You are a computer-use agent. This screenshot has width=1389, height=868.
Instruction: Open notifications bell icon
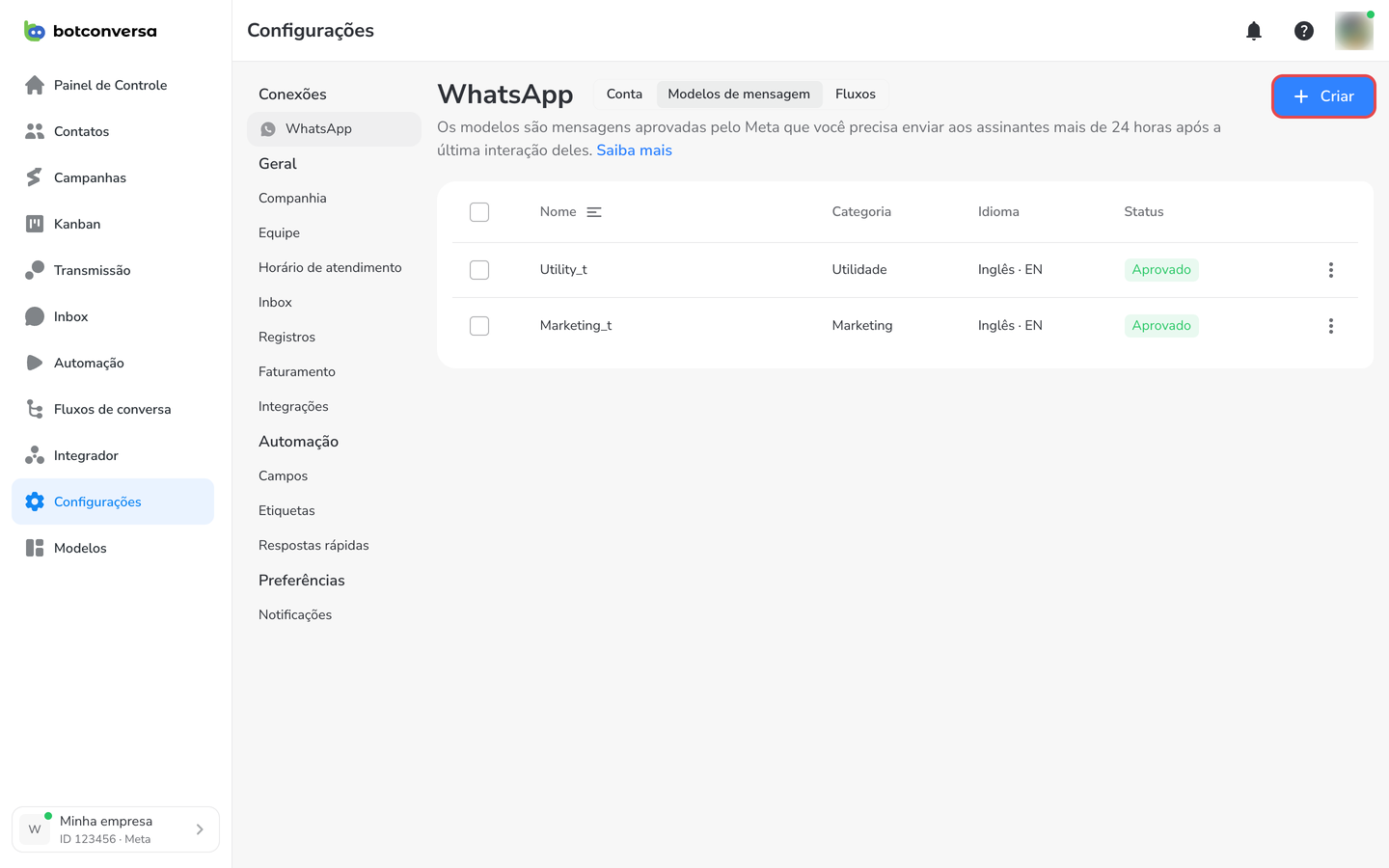pyautogui.click(x=1254, y=31)
